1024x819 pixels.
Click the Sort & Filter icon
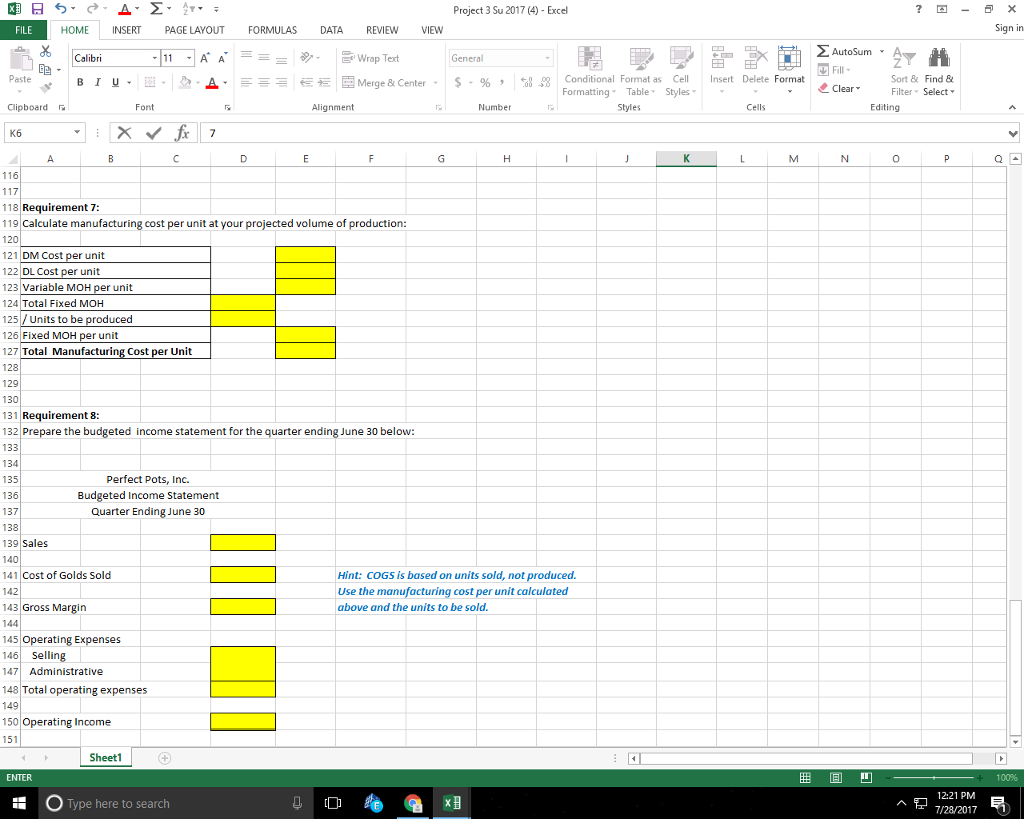coord(903,72)
